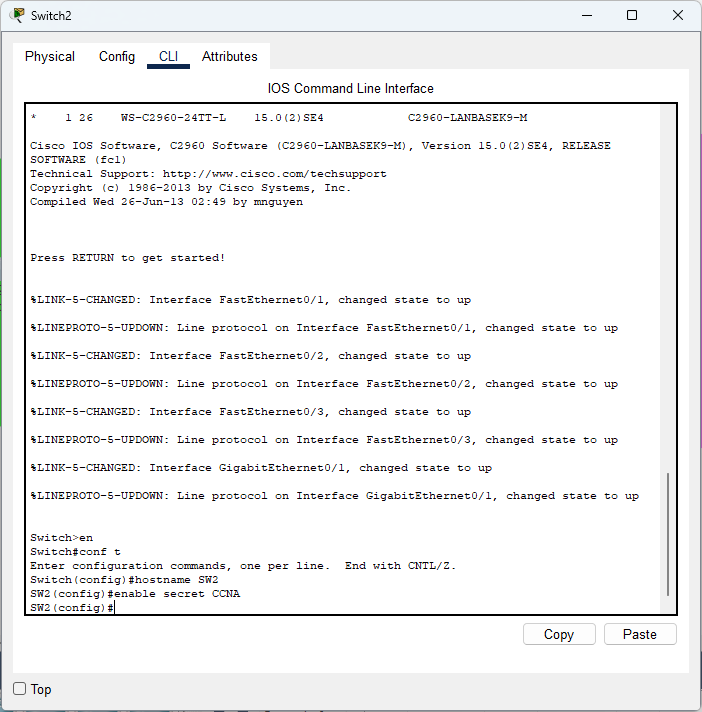The width and height of the screenshot is (702, 712).
Task: Click the IOS Command Line Interface heading
Action: coord(351,88)
